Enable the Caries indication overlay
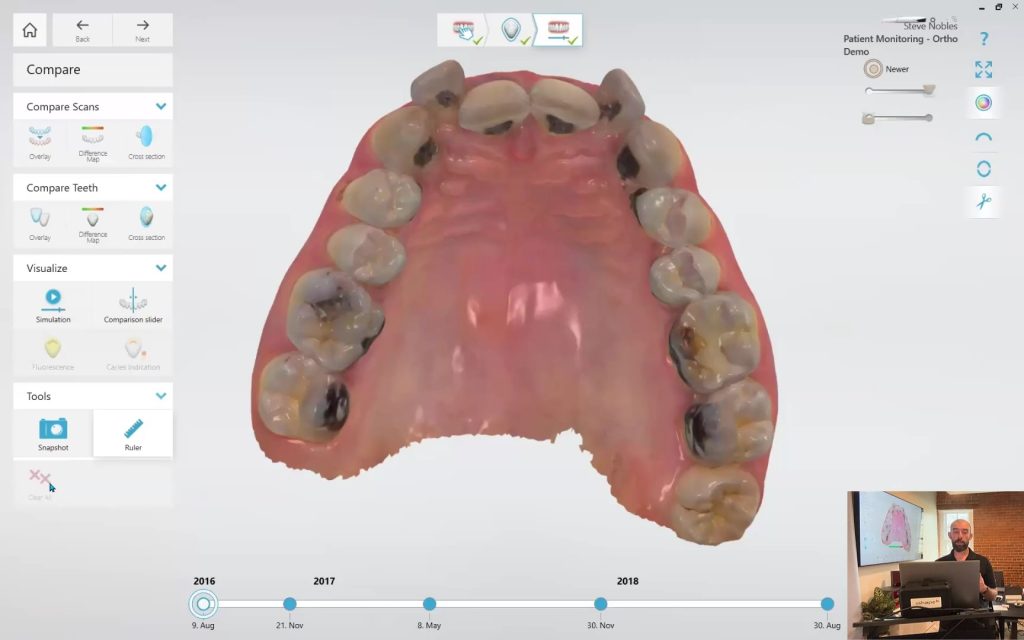Image resolution: width=1024 pixels, height=640 pixels. (x=132, y=353)
